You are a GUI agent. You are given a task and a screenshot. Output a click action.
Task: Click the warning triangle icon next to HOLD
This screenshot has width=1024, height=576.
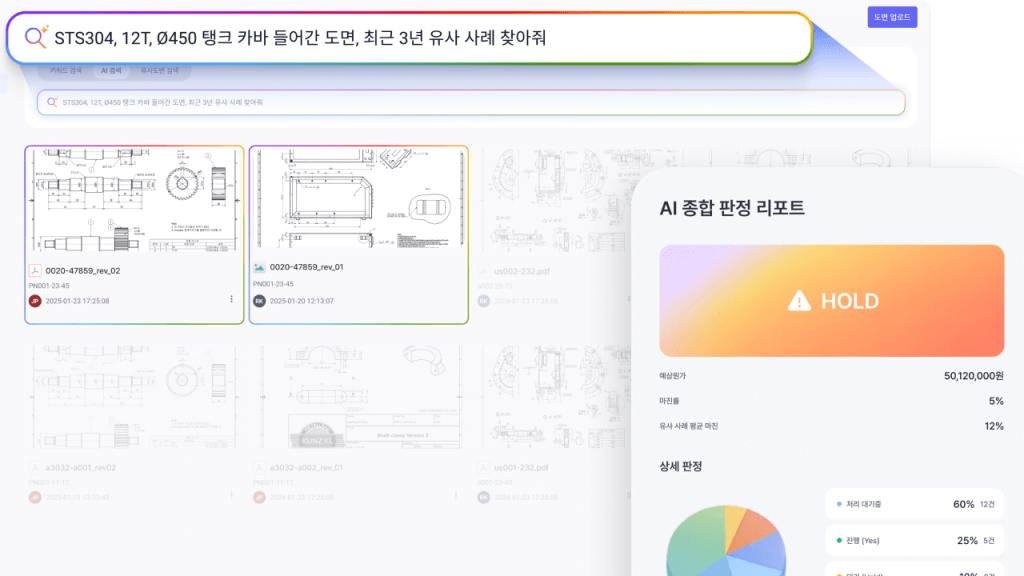799,301
